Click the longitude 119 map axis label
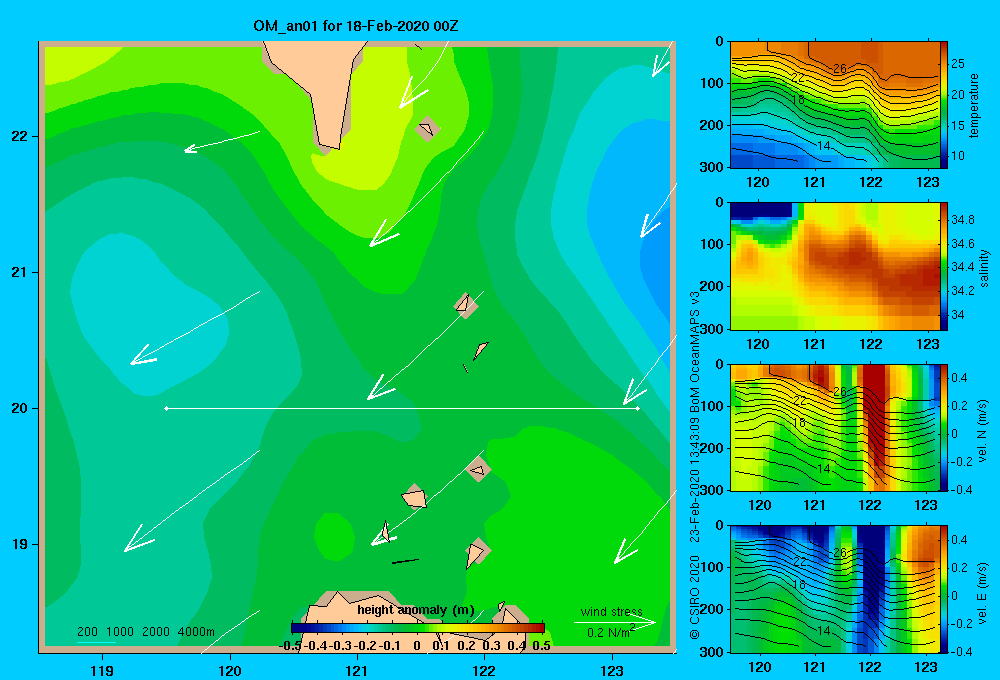 tap(102, 670)
